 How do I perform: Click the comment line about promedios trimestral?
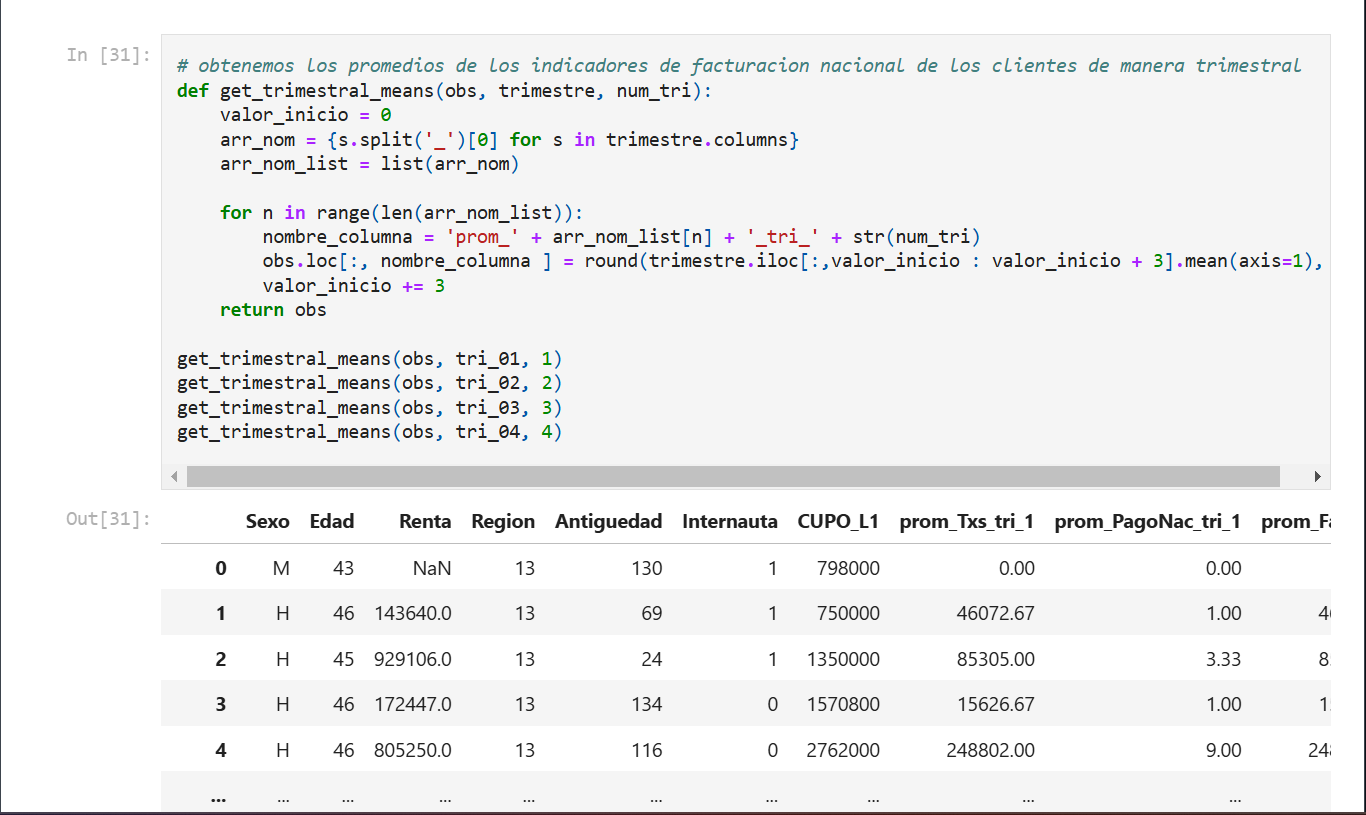(739, 66)
